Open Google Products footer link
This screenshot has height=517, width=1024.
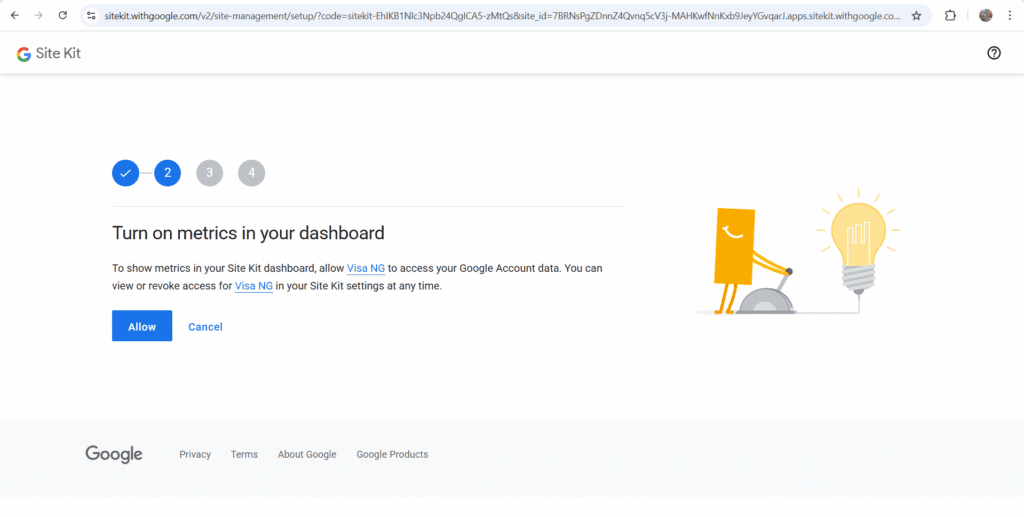coord(392,454)
